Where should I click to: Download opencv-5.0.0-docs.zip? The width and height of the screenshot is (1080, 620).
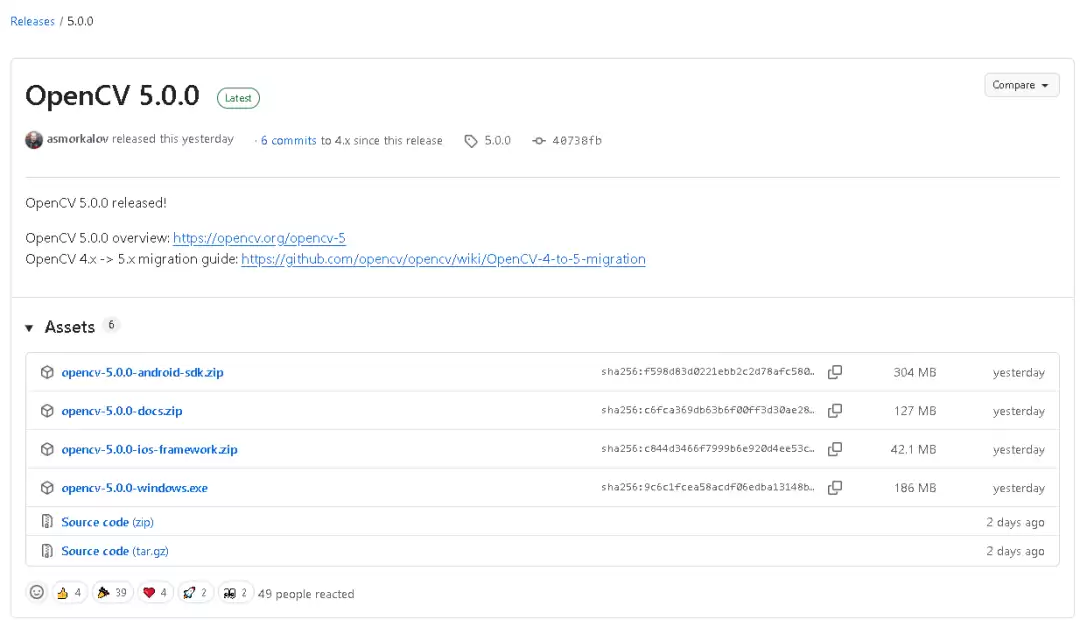point(122,411)
